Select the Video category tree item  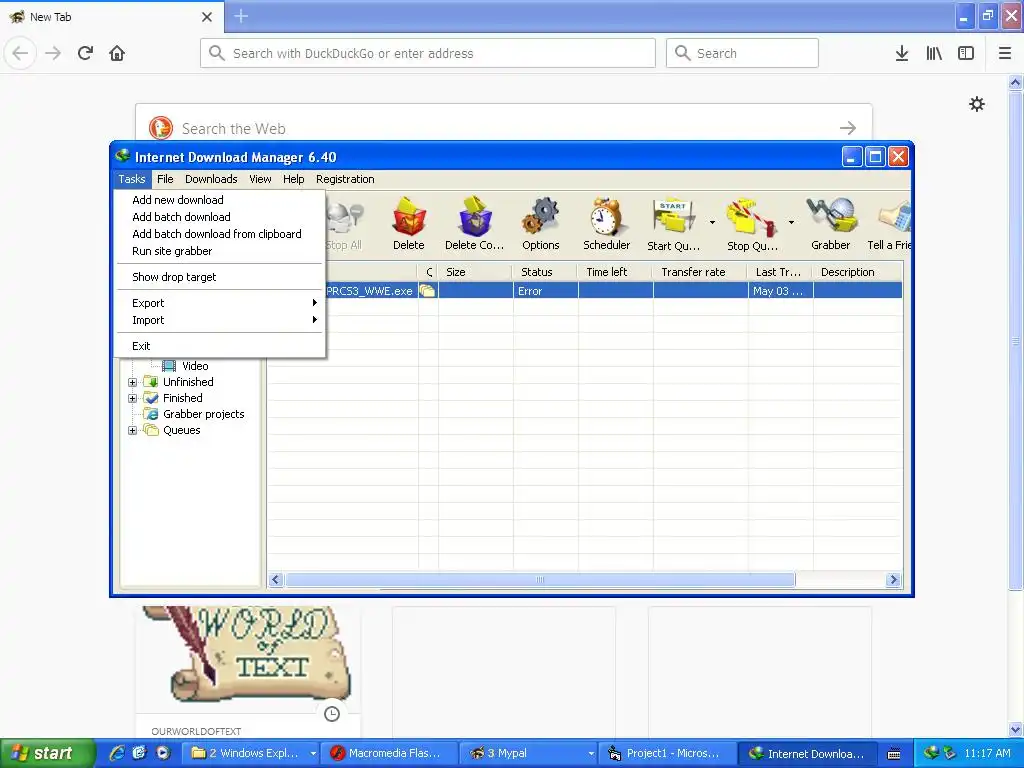[186, 366]
